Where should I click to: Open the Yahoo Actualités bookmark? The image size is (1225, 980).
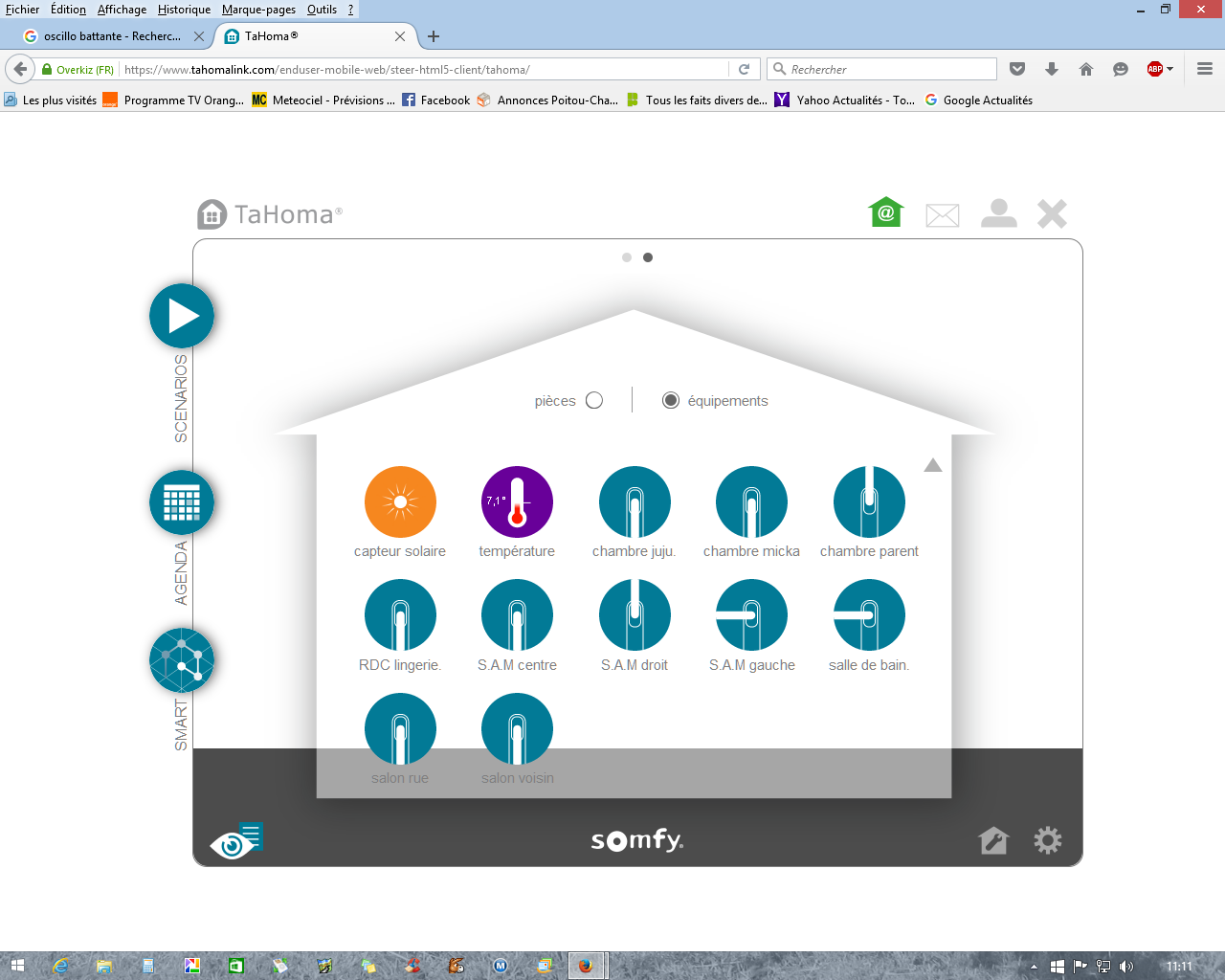845,100
